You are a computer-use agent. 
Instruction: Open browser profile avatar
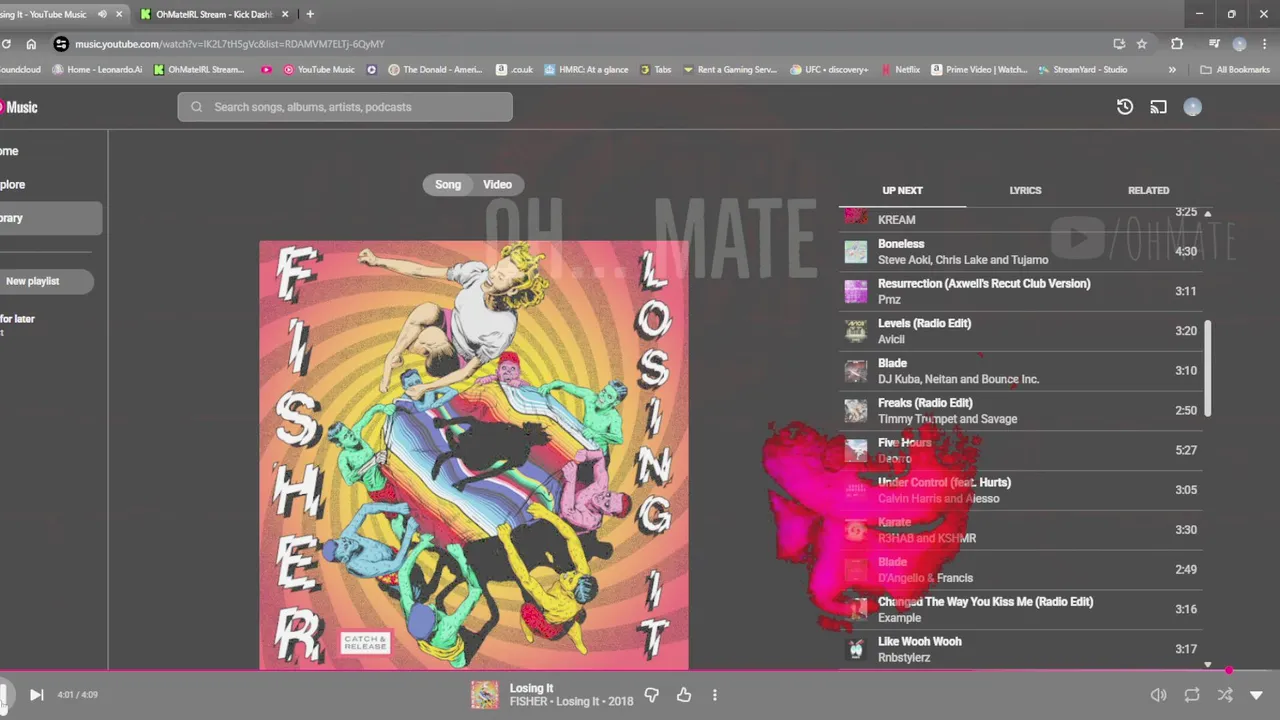(x=1240, y=44)
